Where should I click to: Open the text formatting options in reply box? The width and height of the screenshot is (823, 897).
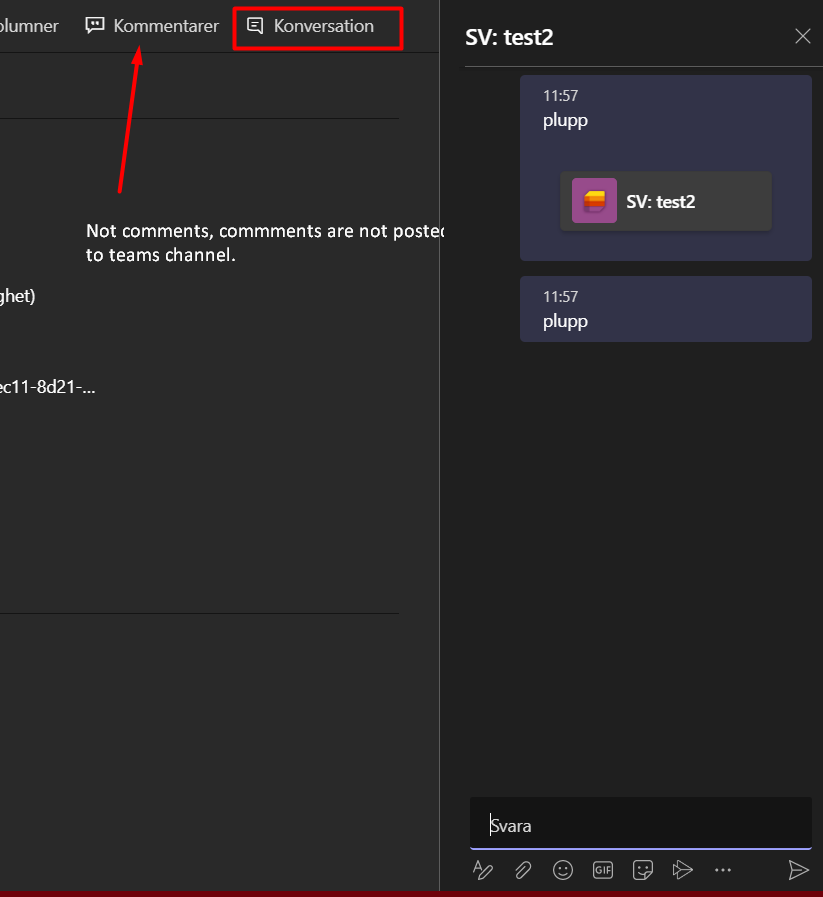coord(483,870)
